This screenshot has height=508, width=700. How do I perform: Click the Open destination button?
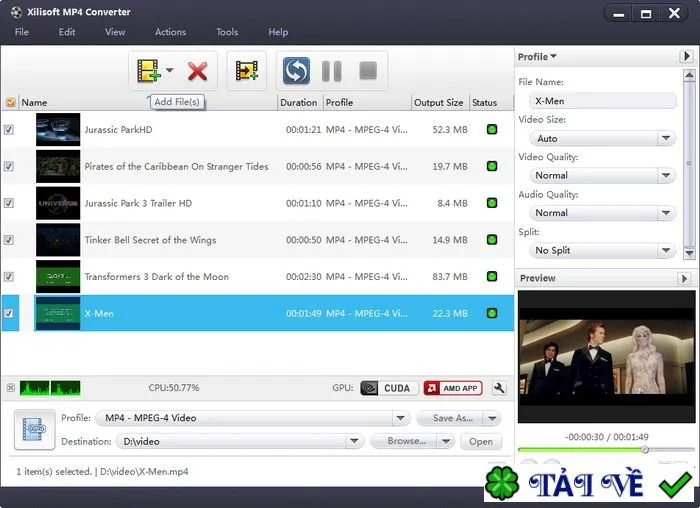tap(481, 441)
